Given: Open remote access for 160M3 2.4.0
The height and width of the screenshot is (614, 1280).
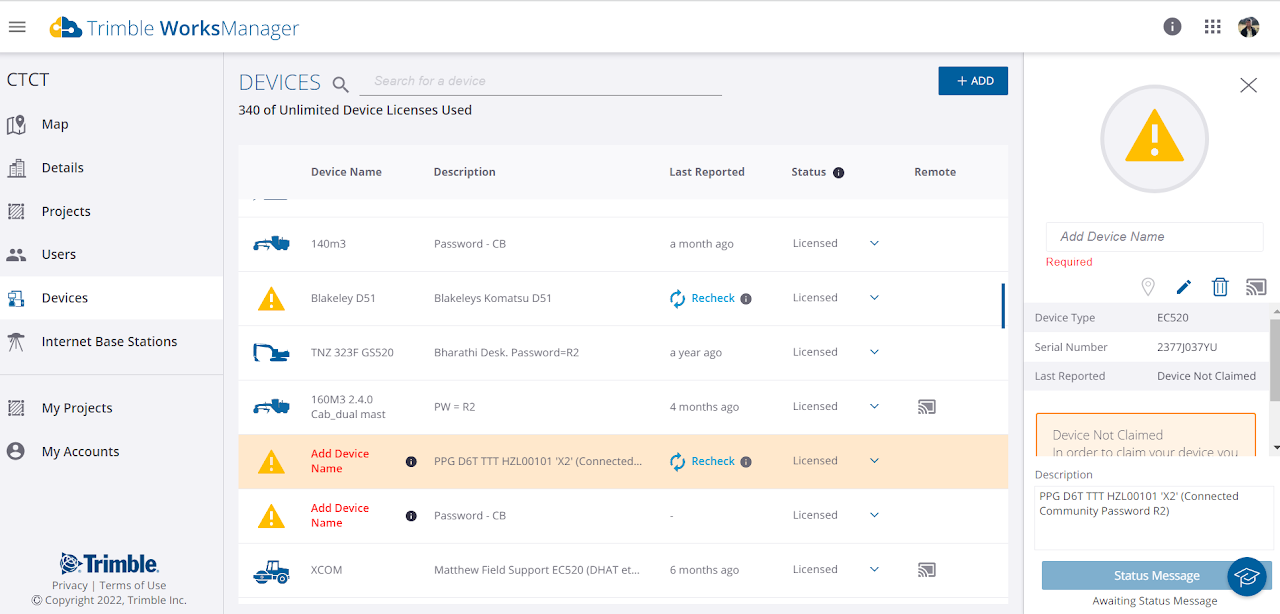Looking at the screenshot, I should (927, 407).
